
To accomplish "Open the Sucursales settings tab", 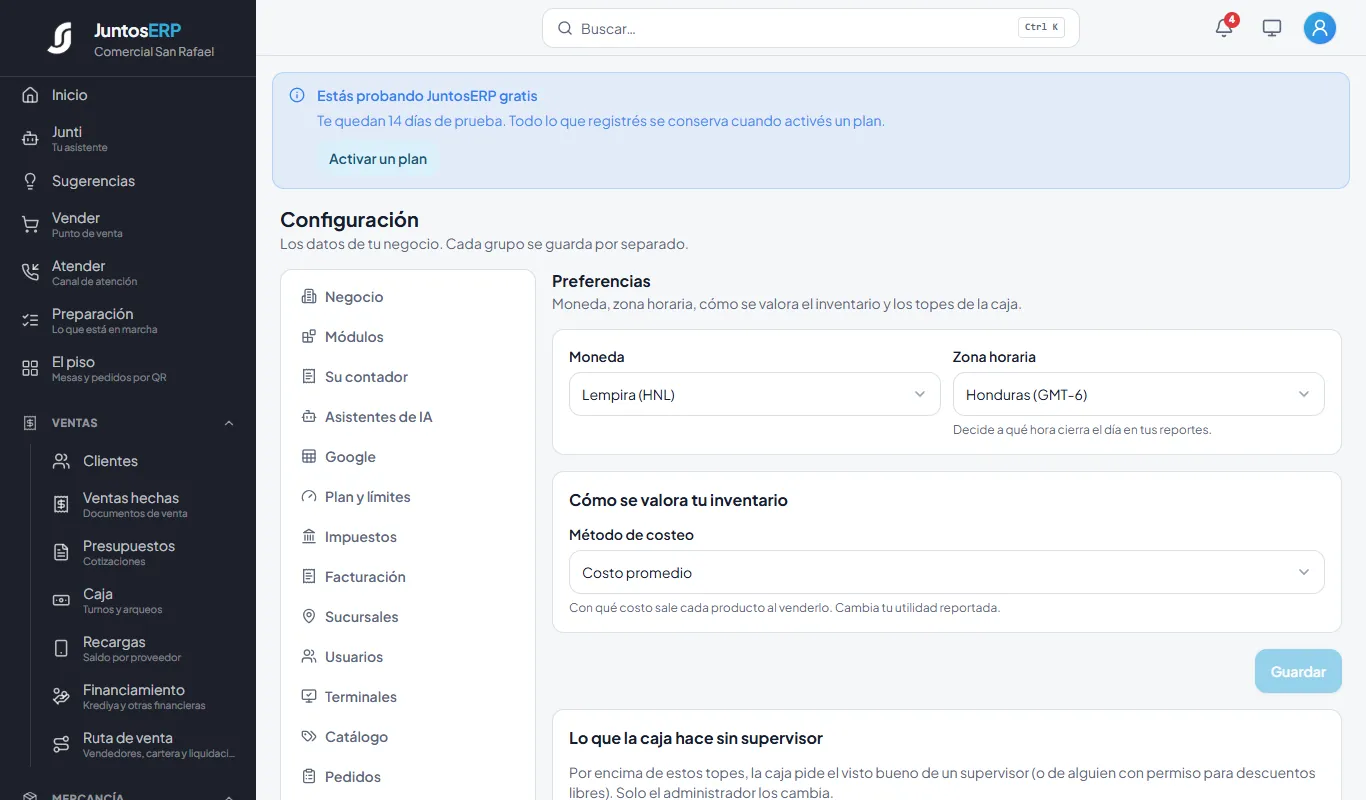I will pyautogui.click(x=408, y=617).
